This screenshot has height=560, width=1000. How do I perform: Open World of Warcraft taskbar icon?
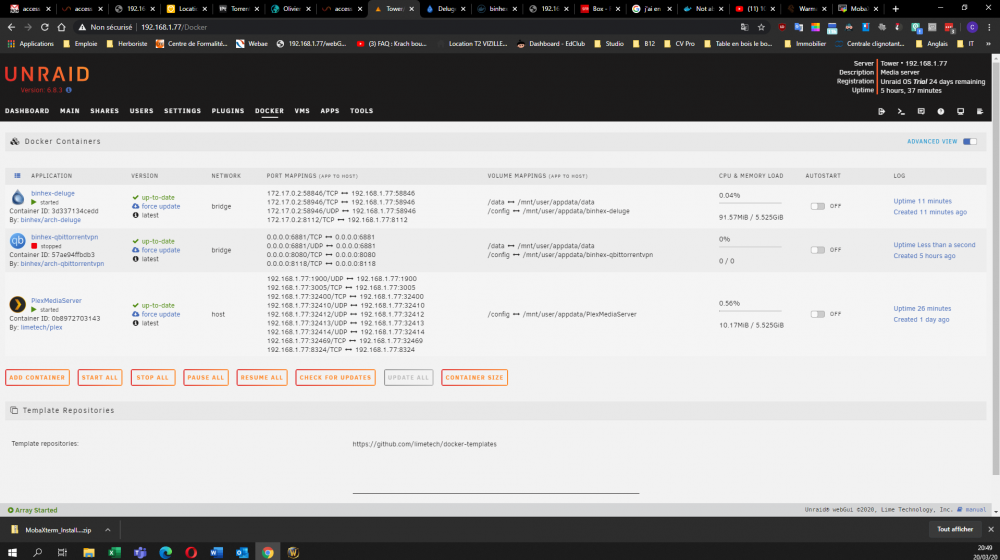click(x=293, y=552)
